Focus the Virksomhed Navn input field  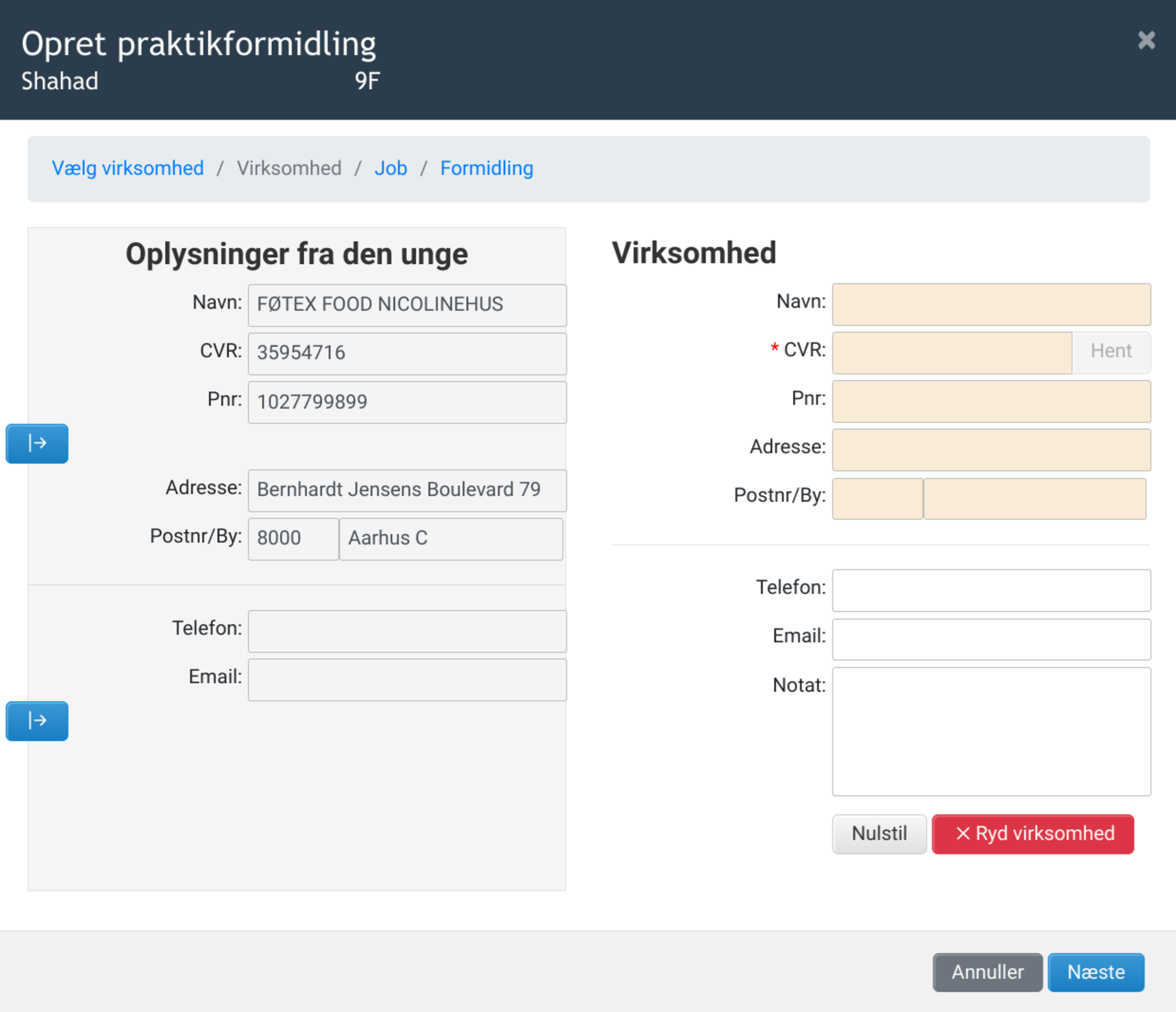(991, 305)
